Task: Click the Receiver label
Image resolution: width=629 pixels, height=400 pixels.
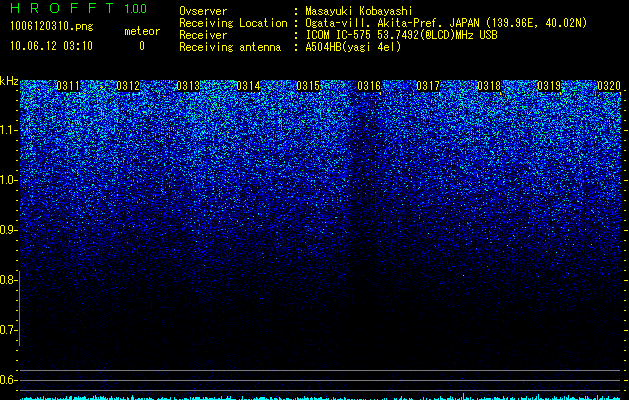Action: point(203,35)
